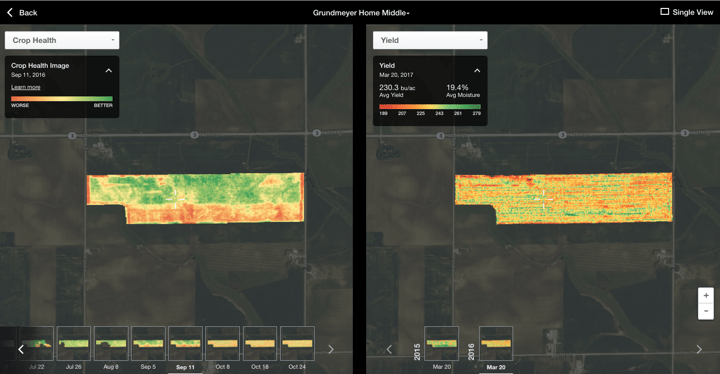Zoom in on the map with plus button
Image resolution: width=720 pixels, height=374 pixels.
click(706, 295)
